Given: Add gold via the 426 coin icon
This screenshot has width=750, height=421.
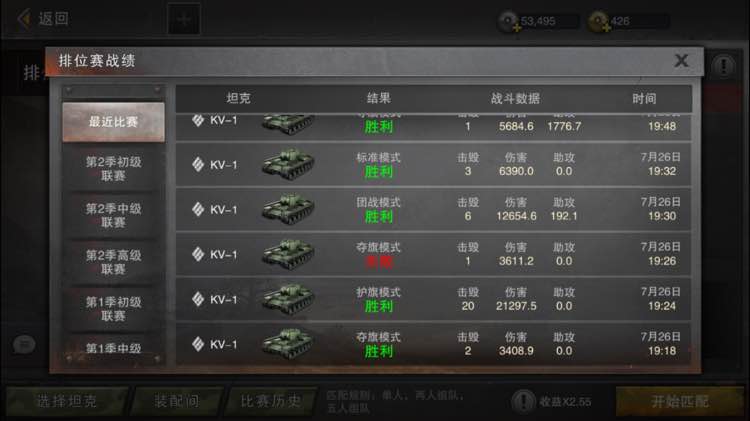Looking at the screenshot, I should [x=599, y=22].
